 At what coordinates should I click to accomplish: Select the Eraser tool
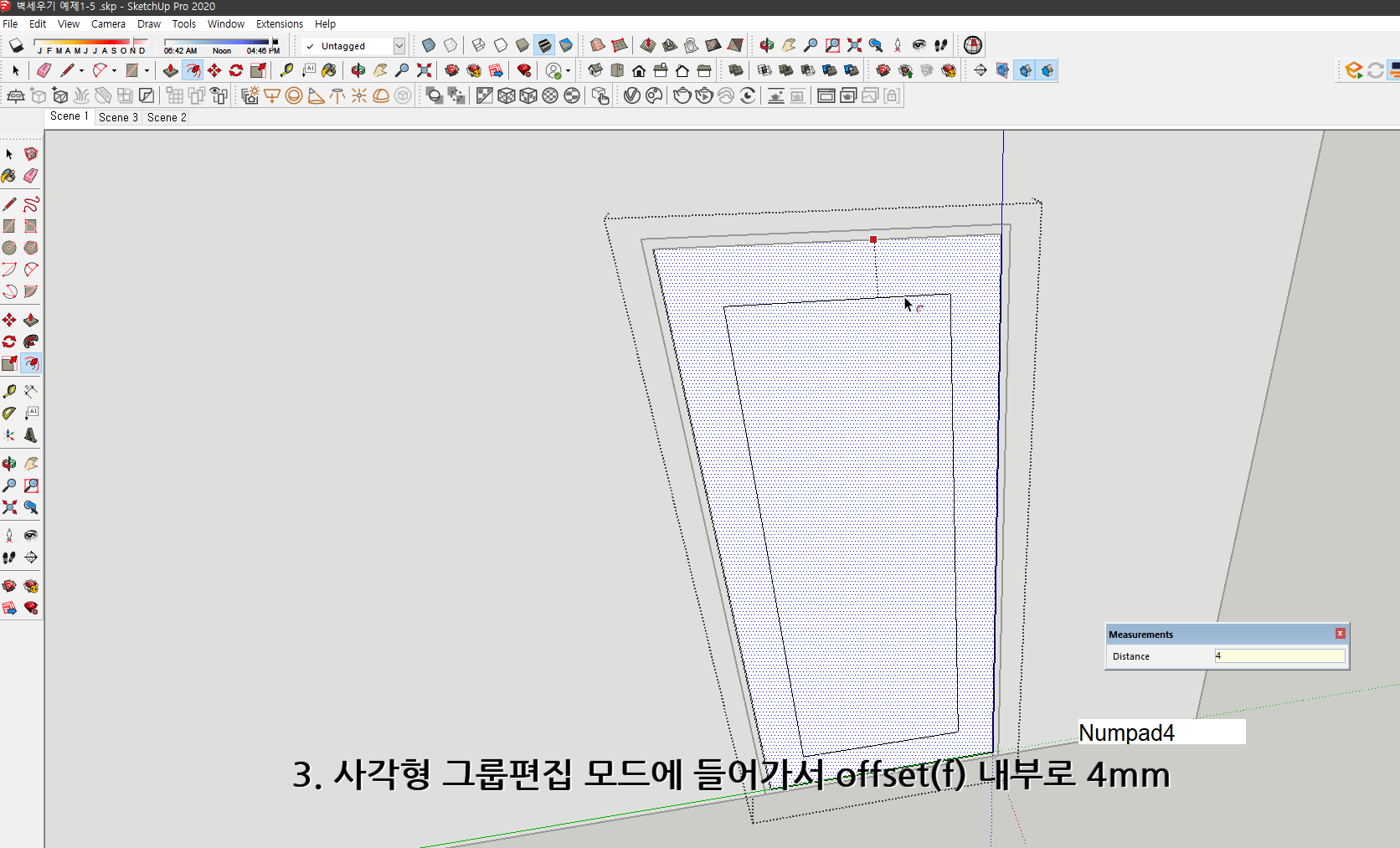pyautogui.click(x=44, y=70)
